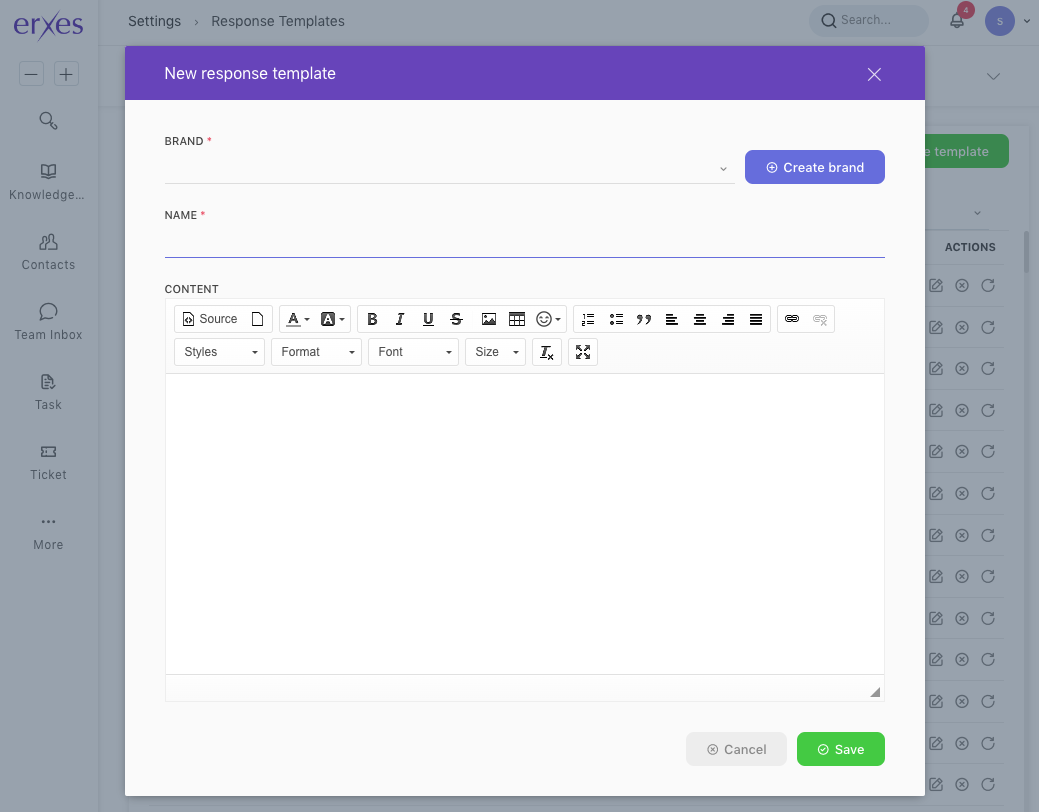
Task: Click the editor resize handle
Action: click(875, 692)
